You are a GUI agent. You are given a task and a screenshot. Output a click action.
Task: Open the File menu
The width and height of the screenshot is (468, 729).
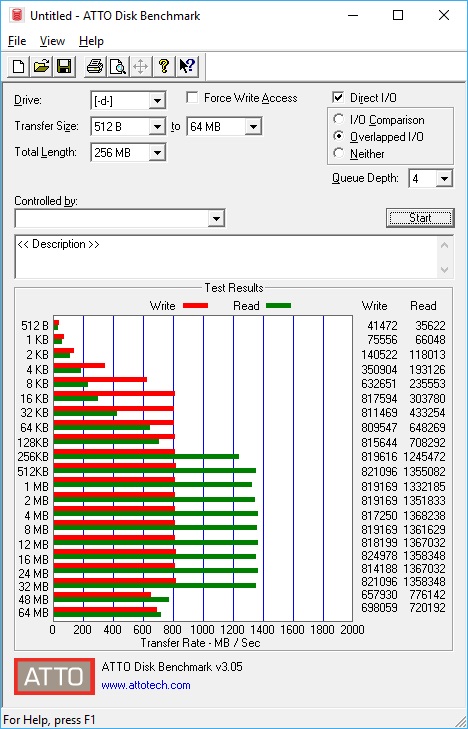17,41
